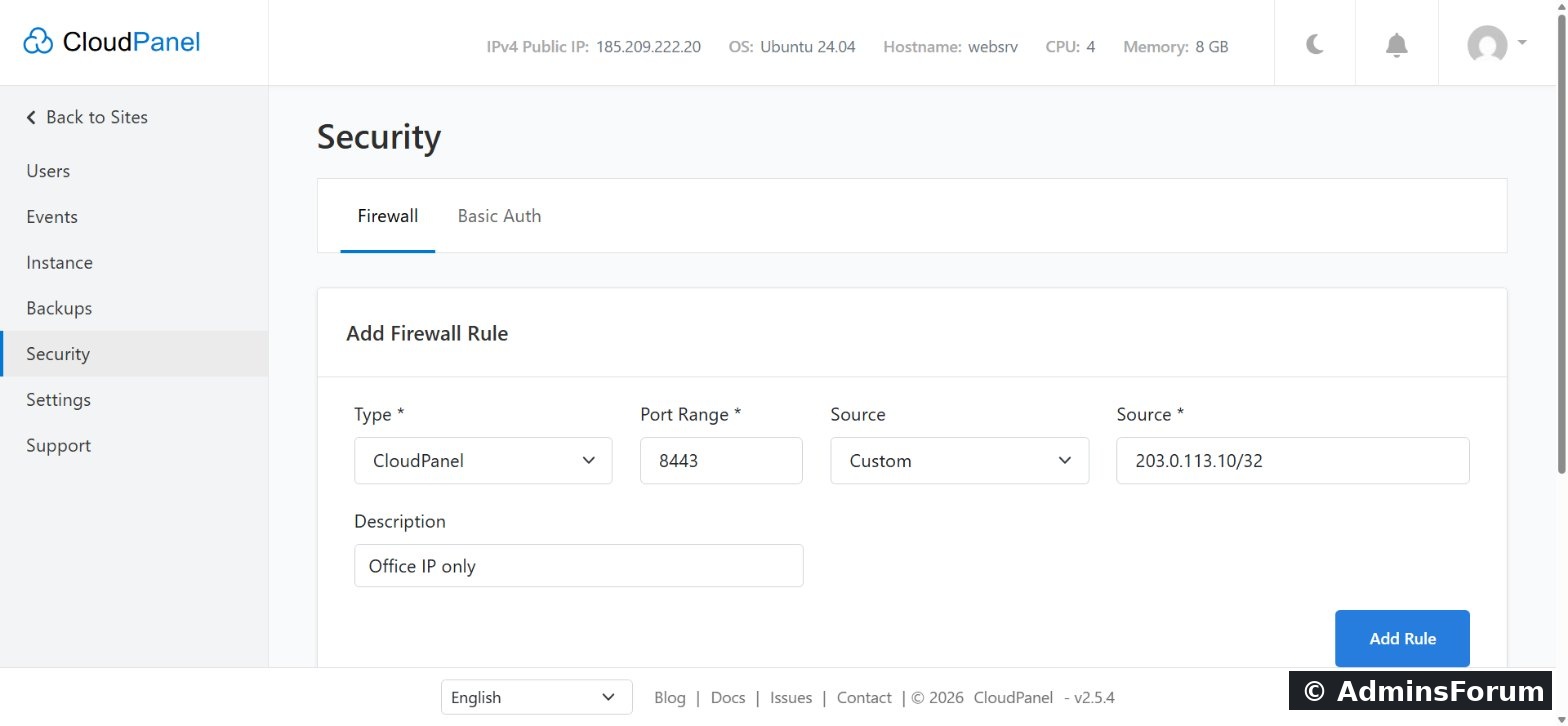Click the Description field

(x=579, y=566)
